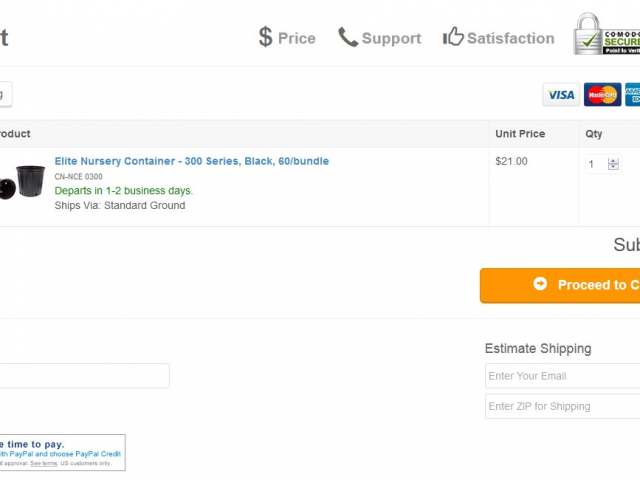
Task: Decrease quantity with the down arrow
Action: (x=613, y=167)
